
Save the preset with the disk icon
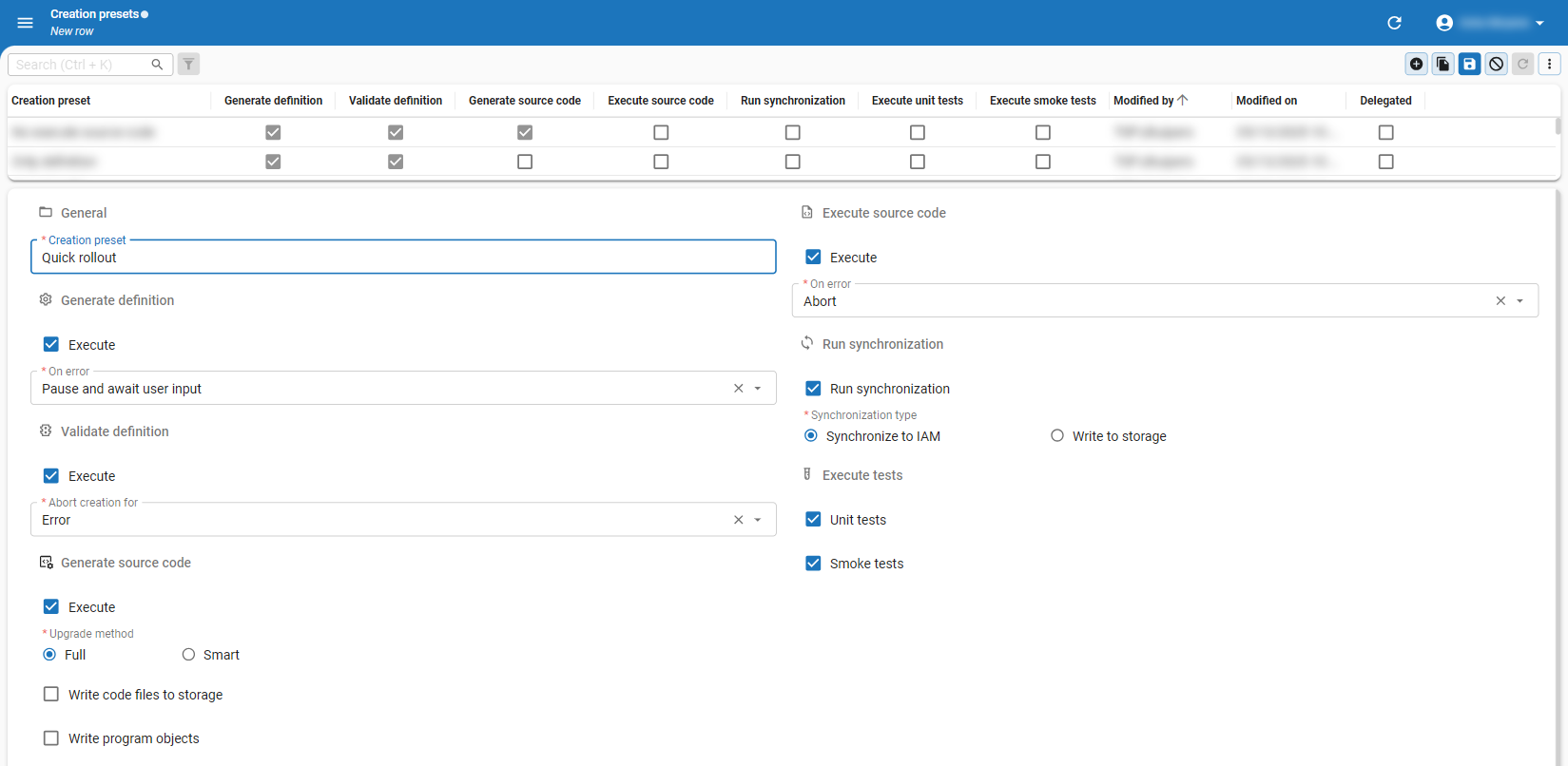[x=1470, y=64]
